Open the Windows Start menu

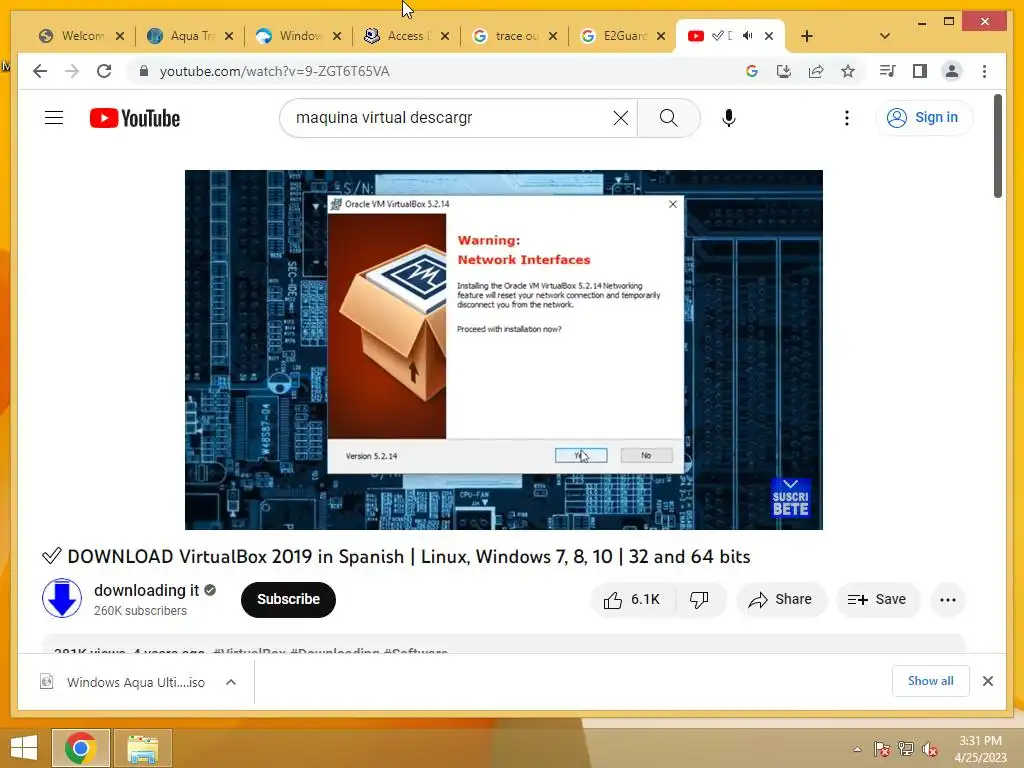click(x=24, y=748)
